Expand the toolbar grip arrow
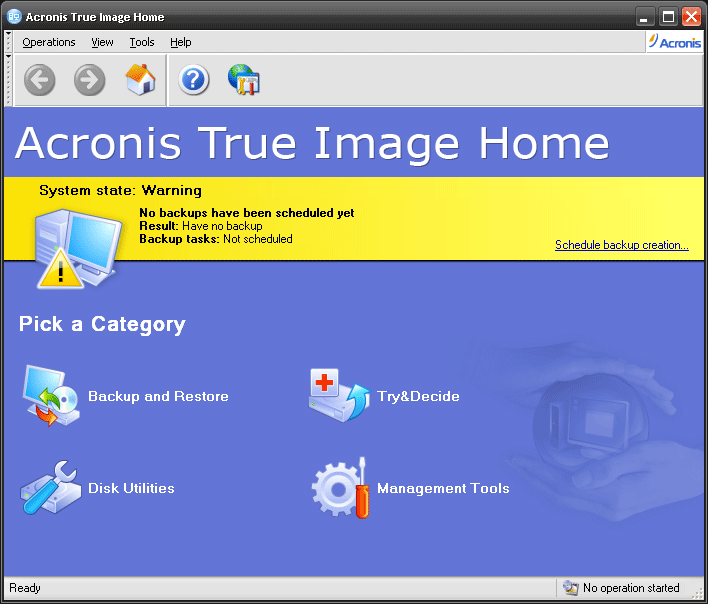This screenshot has height=604, width=708. [x=8, y=56]
